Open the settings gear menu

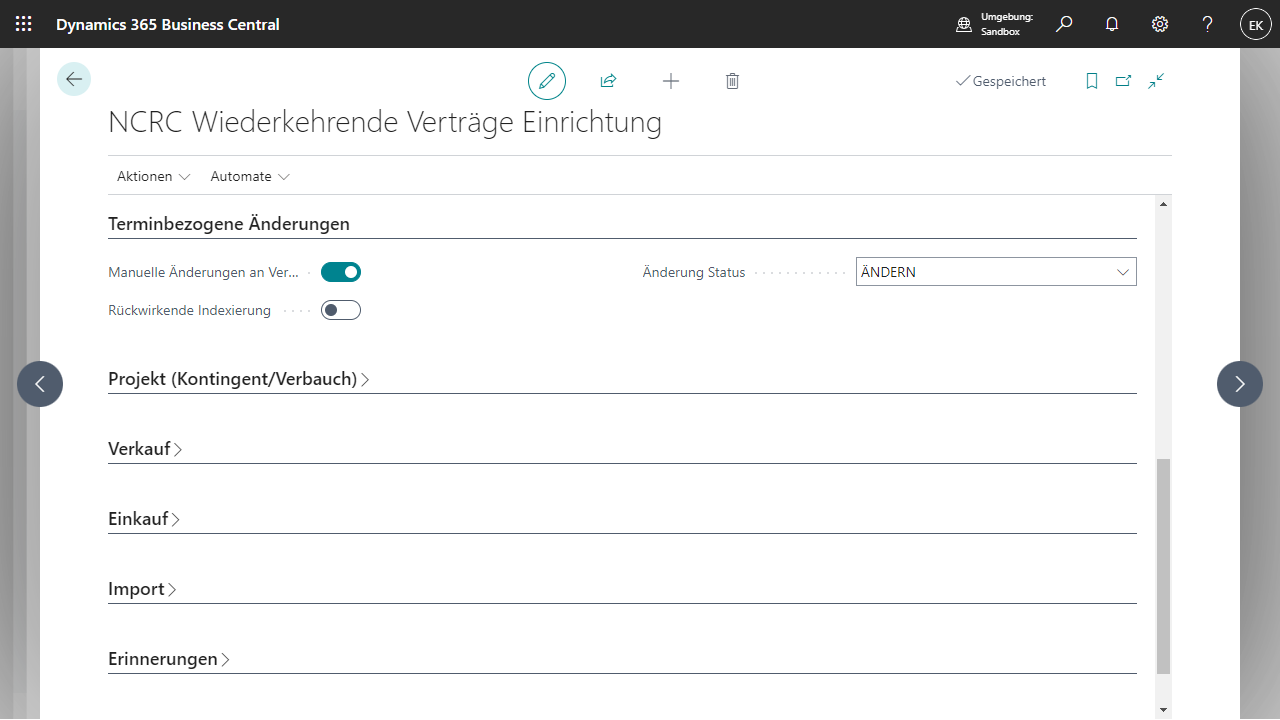(x=1160, y=24)
